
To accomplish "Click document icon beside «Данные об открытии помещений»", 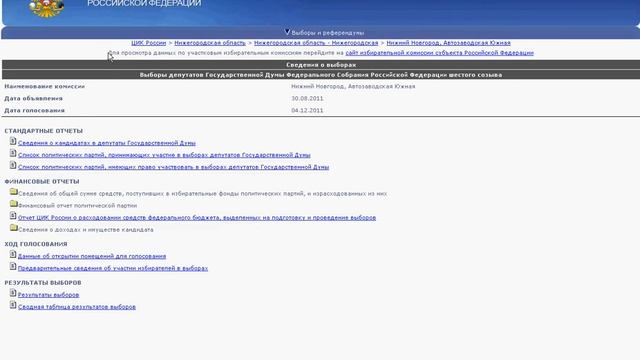I will point(13,254).
